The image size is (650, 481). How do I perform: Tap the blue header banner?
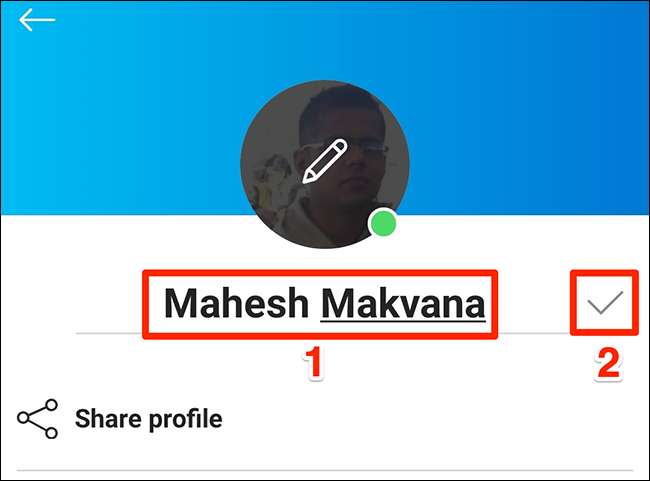pos(325,108)
